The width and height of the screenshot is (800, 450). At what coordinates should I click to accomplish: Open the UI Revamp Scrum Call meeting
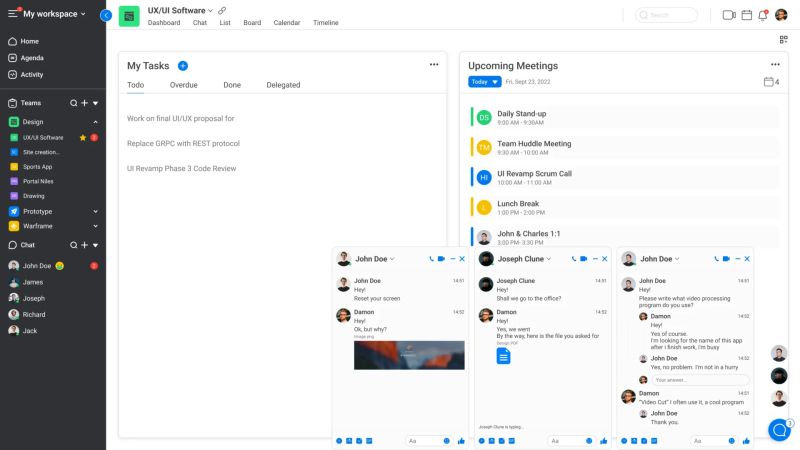coord(624,177)
